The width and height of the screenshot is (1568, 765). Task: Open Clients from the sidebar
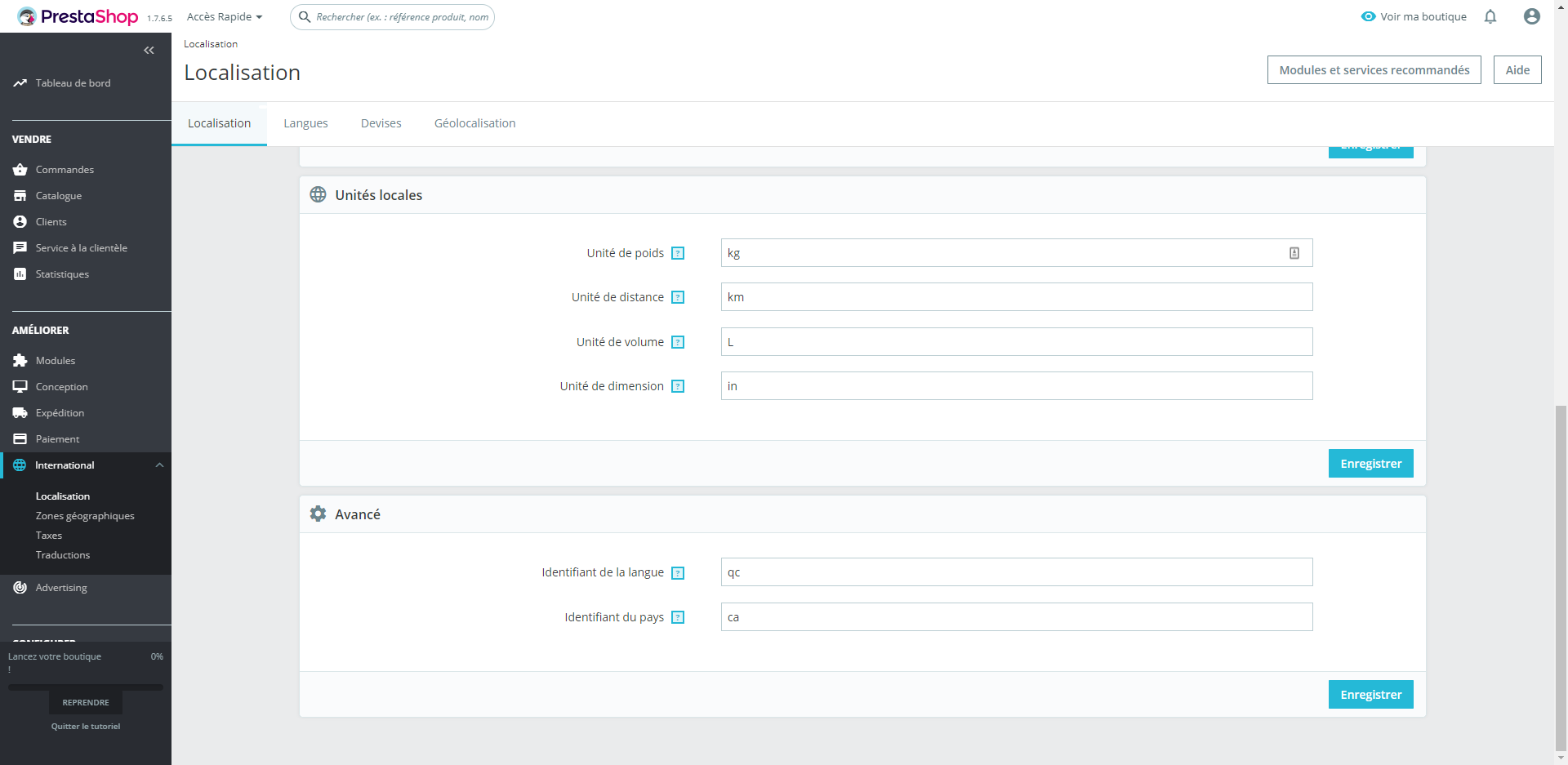point(20,222)
